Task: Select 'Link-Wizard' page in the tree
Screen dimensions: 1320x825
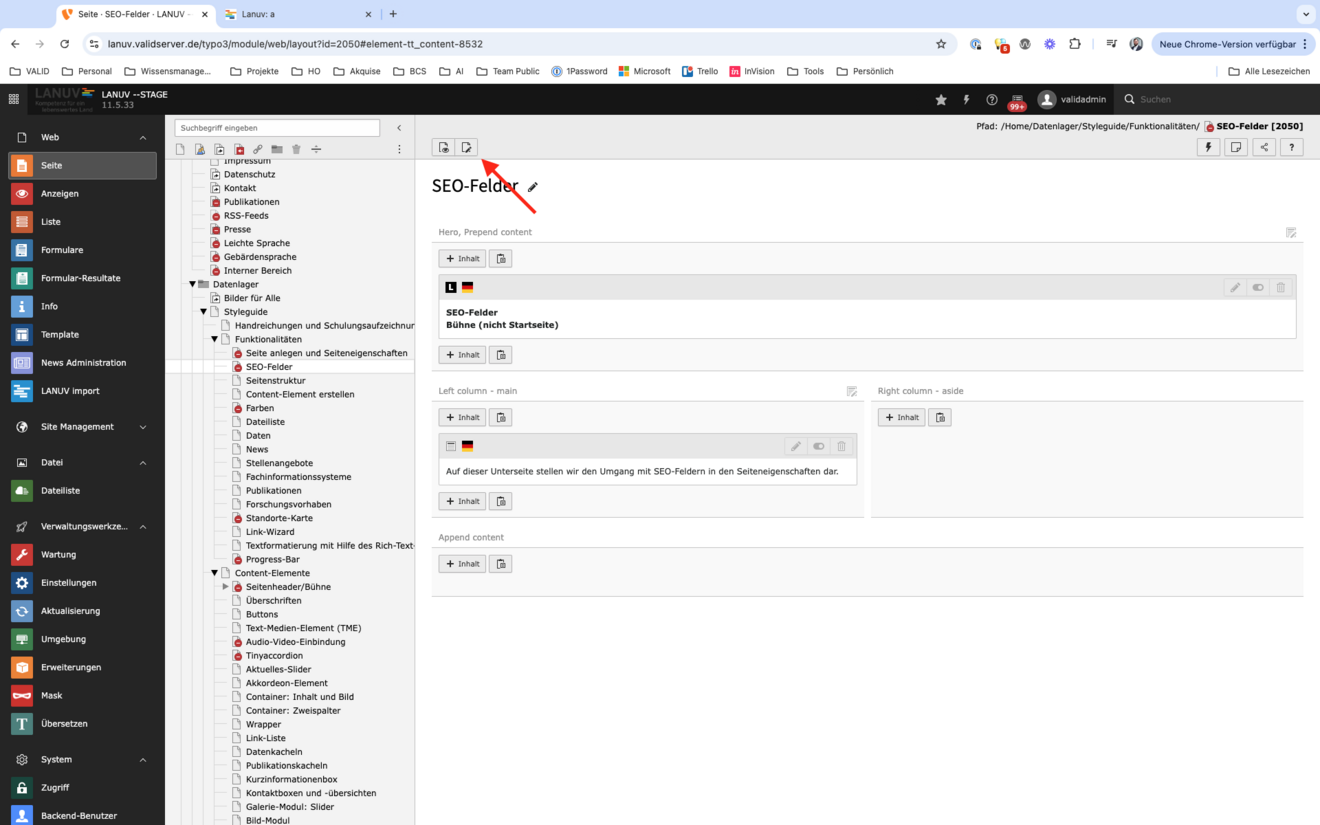Action: (x=270, y=533)
